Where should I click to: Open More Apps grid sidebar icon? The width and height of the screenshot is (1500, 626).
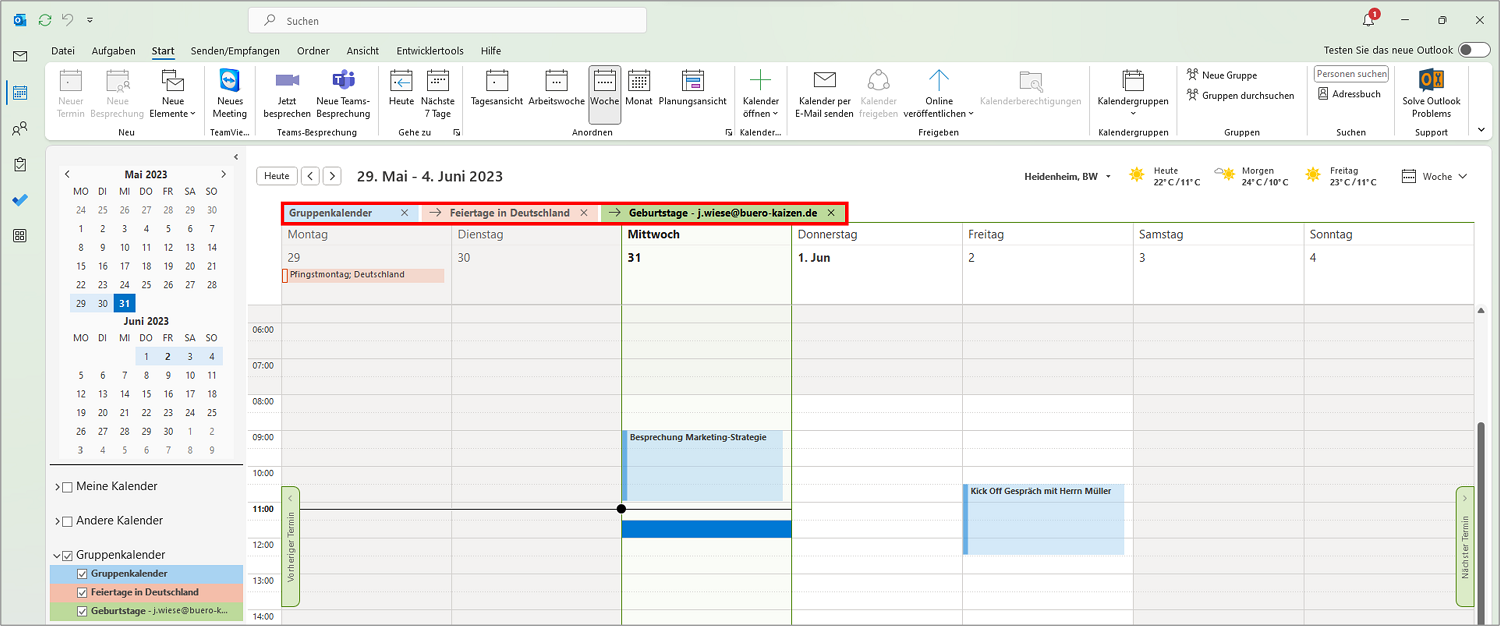click(20, 236)
